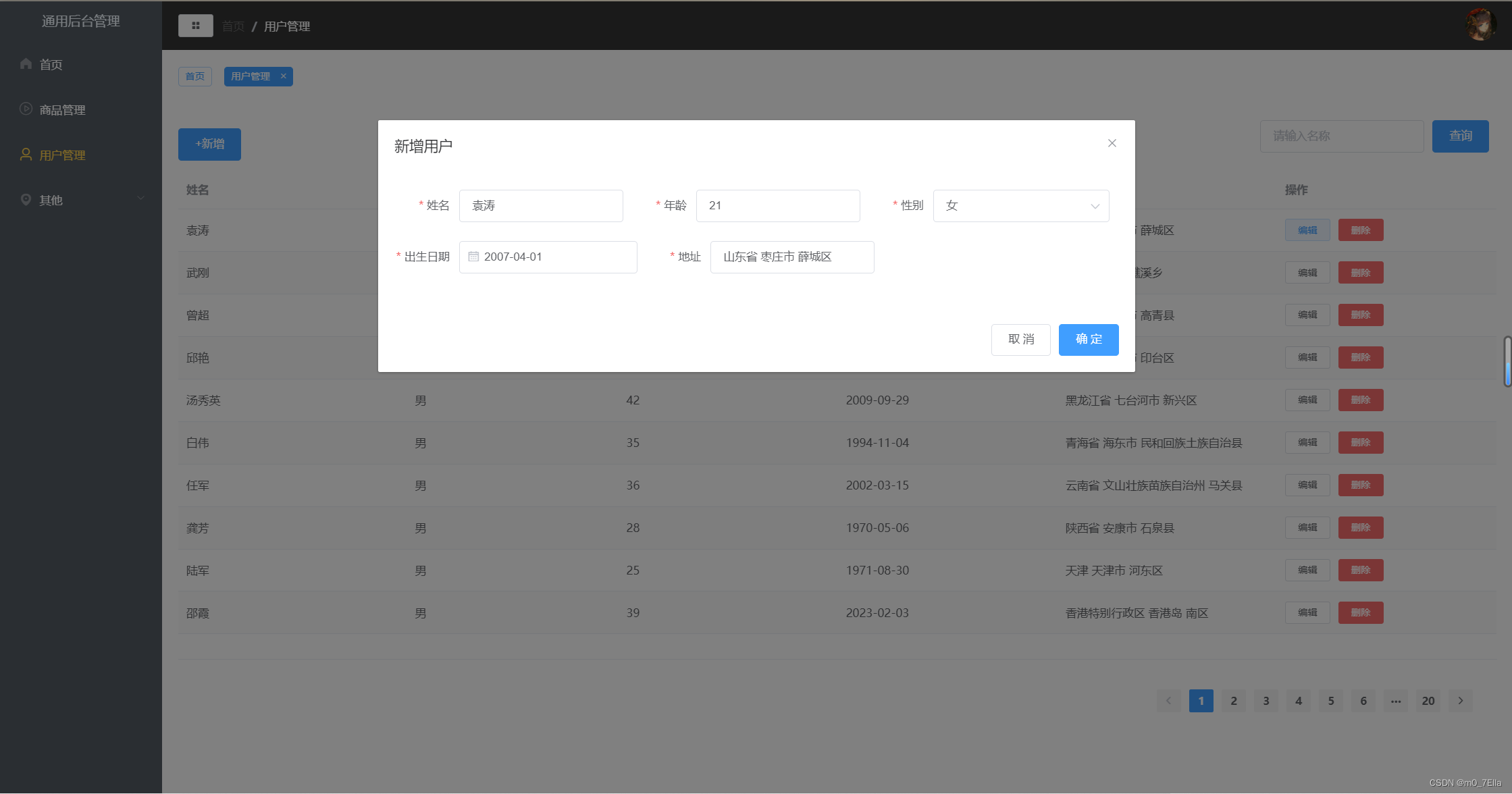Jump to page 3 in pagination
Viewport: 1512px width, 794px height.
[x=1266, y=700]
